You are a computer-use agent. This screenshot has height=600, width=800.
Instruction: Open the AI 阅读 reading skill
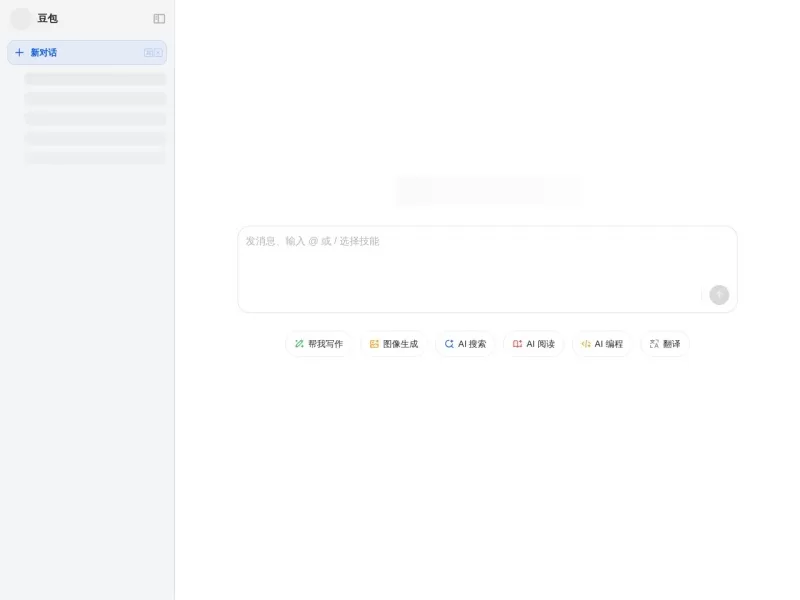[534, 343]
